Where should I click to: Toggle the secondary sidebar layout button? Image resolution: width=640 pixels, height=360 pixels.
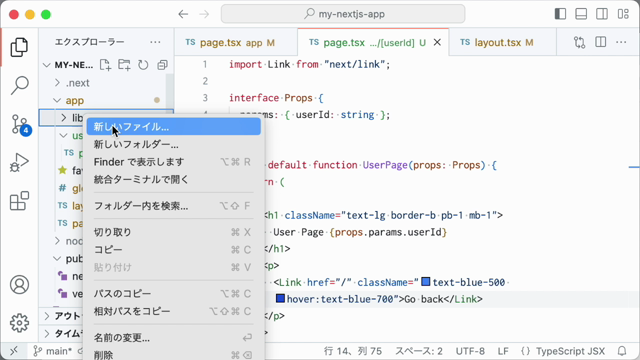coord(602,14)
